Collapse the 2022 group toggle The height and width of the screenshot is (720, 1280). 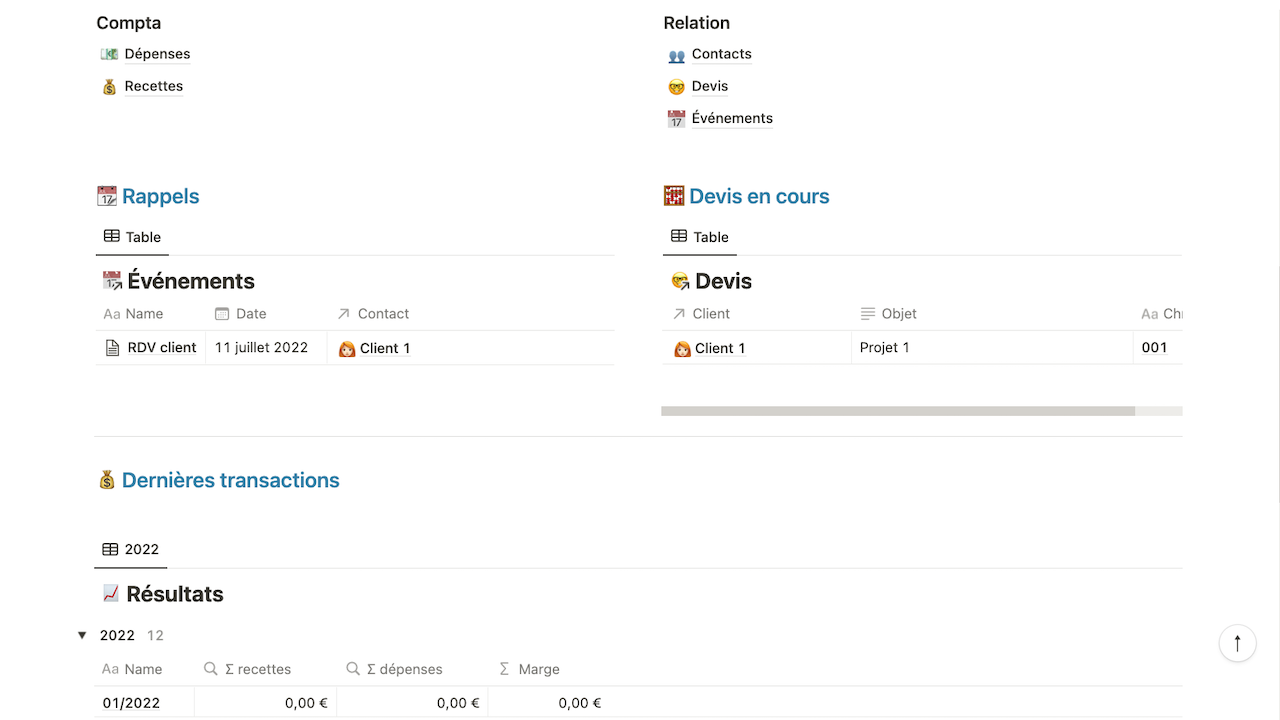tap(82, 636)
